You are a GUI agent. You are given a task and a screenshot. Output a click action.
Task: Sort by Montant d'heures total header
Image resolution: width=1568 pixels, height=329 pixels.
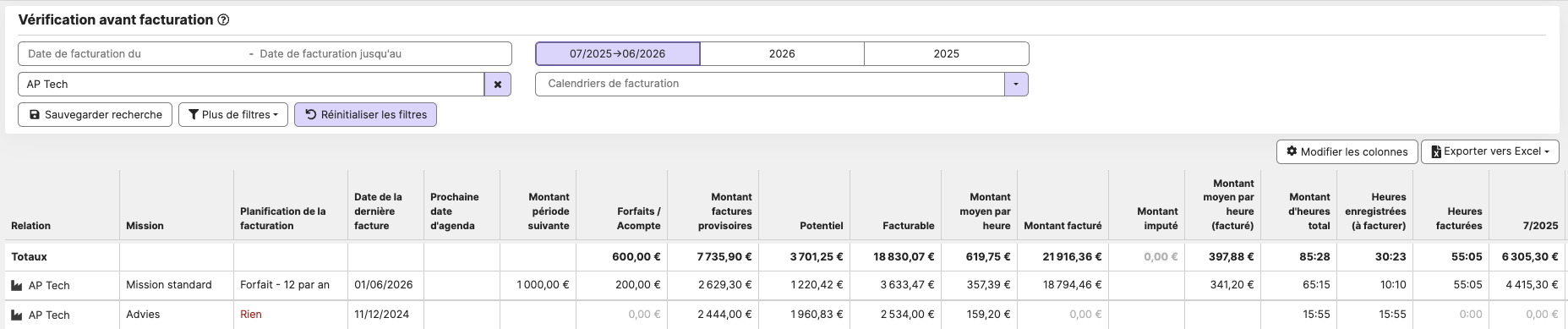coord(1309,211)
